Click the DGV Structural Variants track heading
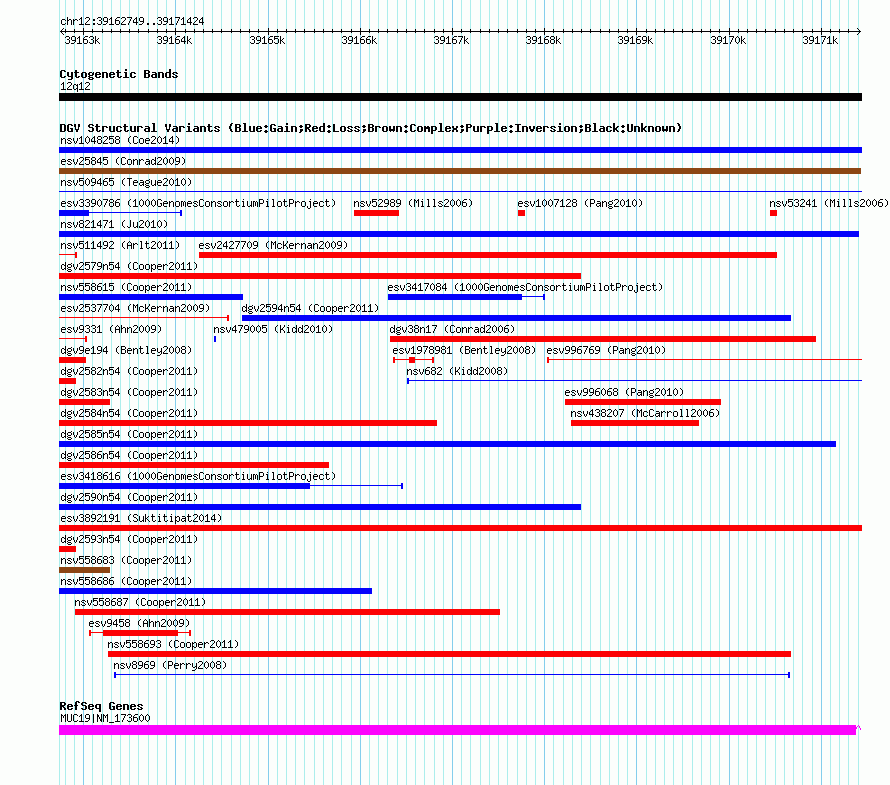890x785 pixels. pos(370,128)
